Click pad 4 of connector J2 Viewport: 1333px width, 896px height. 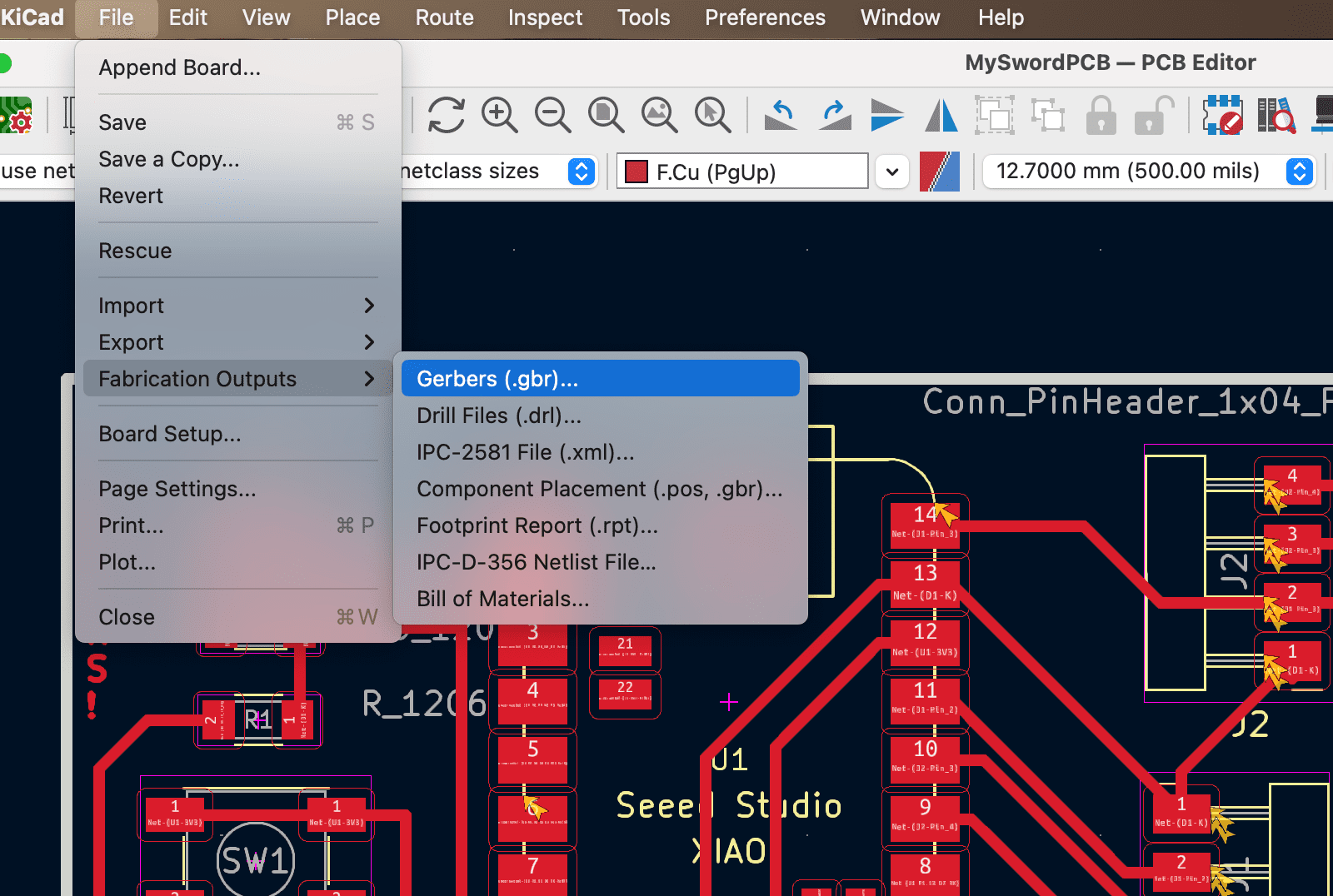click(x=1292, y=484)
